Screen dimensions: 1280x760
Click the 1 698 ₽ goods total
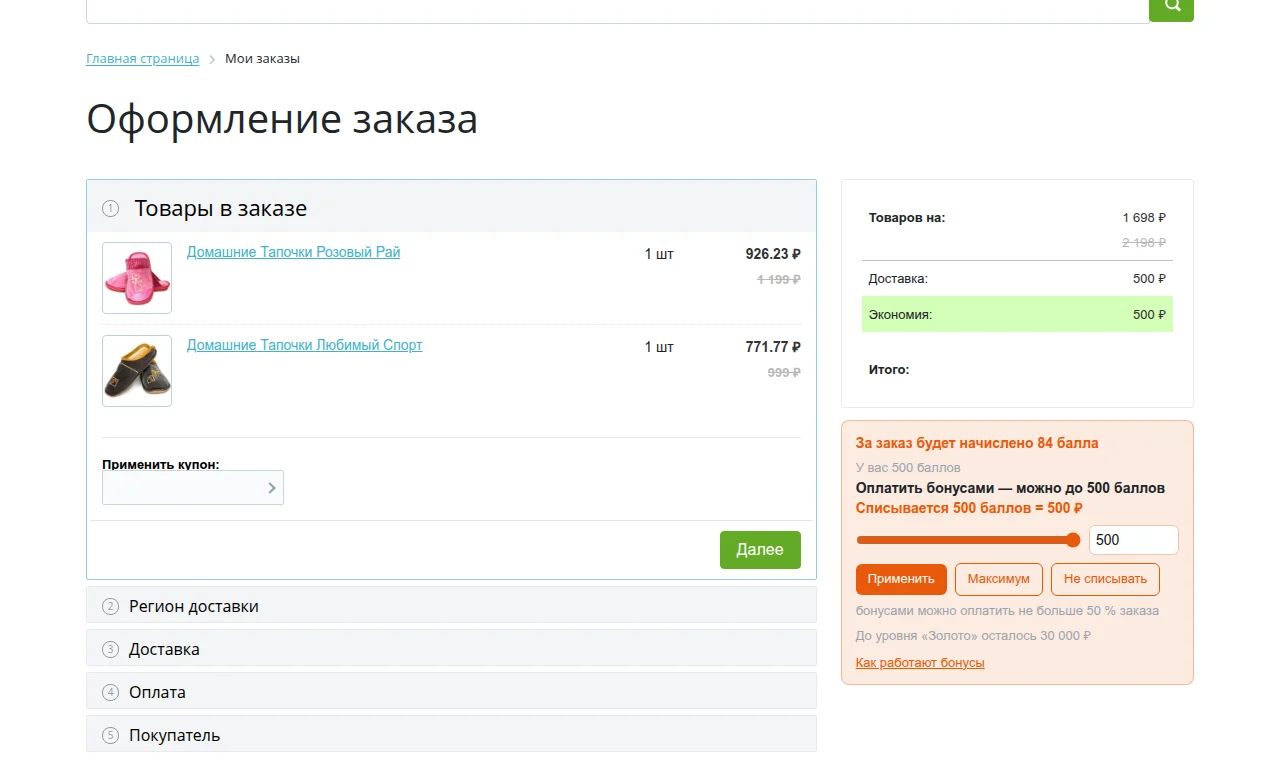pos(1144,218)
